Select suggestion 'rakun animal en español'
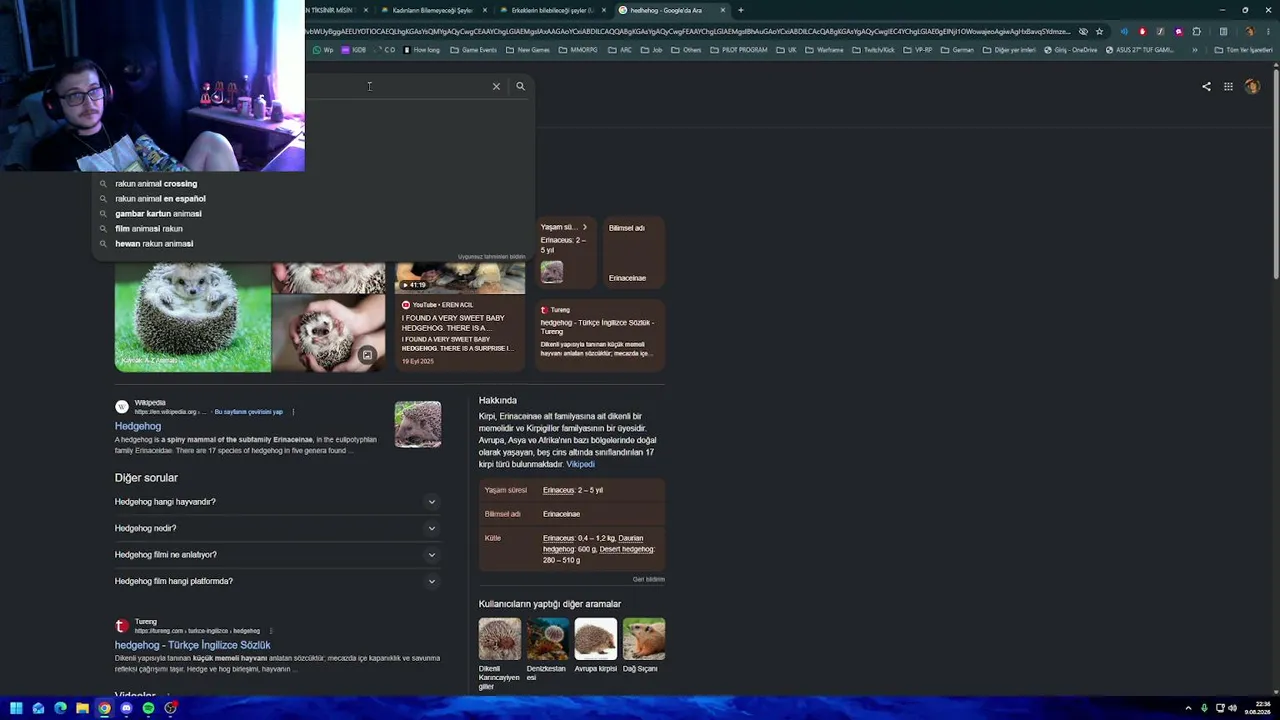 [x=160, y=198]
